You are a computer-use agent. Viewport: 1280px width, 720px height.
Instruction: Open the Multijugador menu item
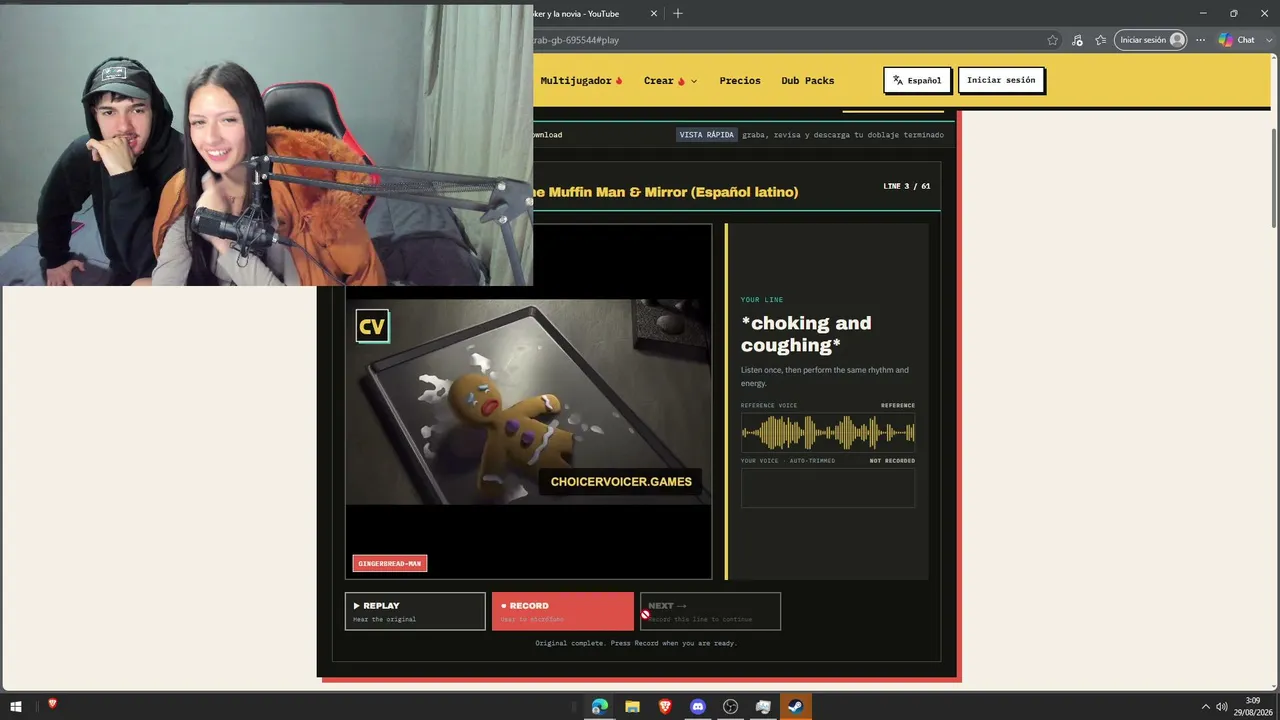click(x=581, y=81)
